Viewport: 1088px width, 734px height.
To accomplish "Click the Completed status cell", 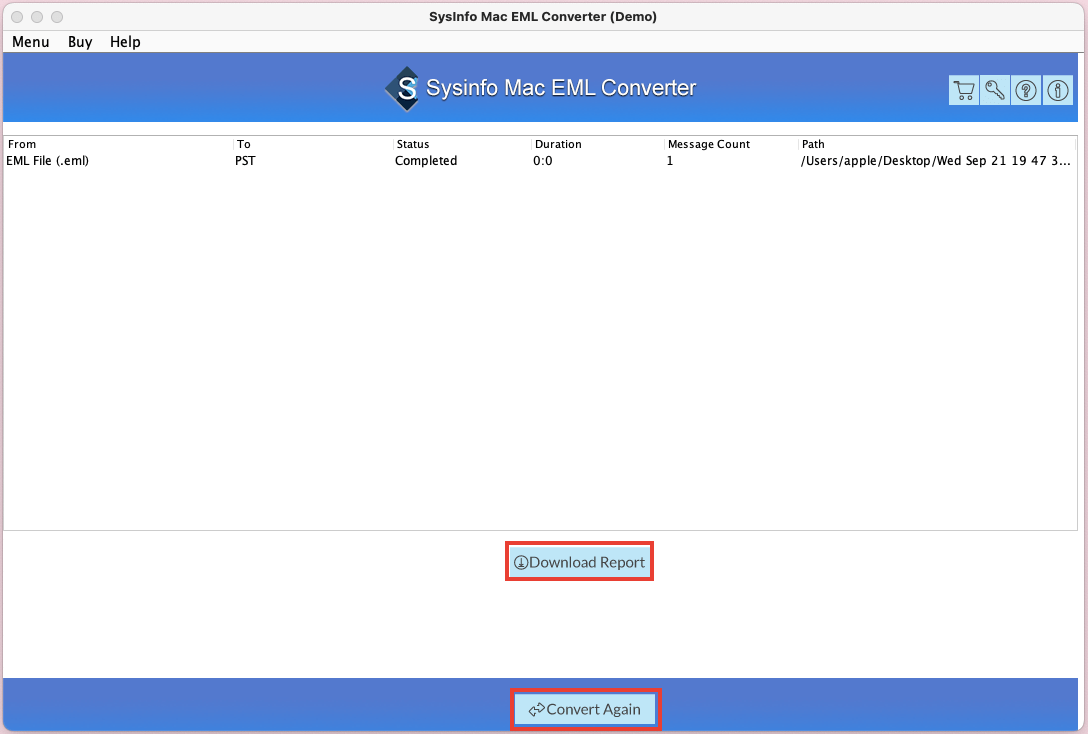I will pos(426,161).
